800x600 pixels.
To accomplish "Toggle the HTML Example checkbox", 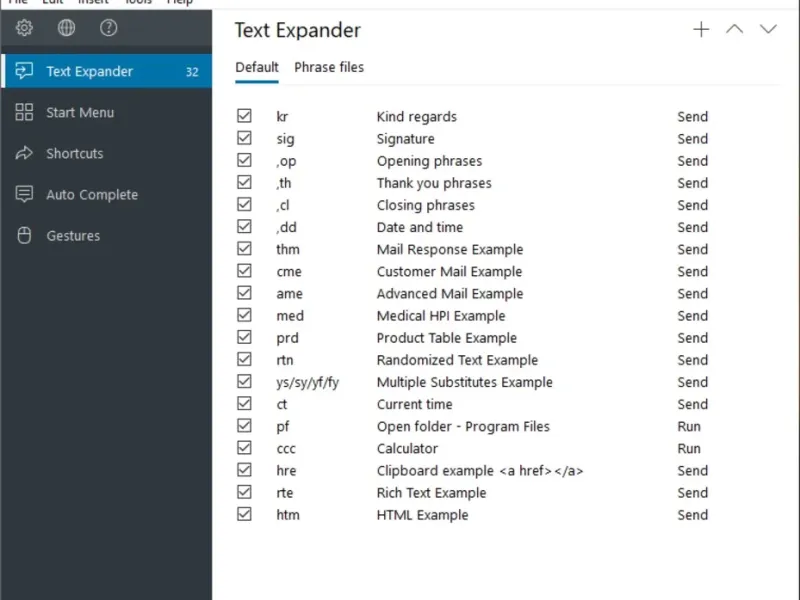I will click(244, 515).
